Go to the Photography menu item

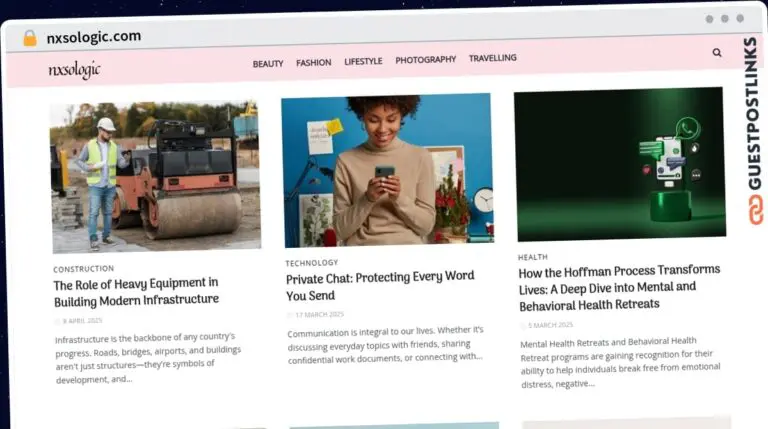click(x=426, y=60)
